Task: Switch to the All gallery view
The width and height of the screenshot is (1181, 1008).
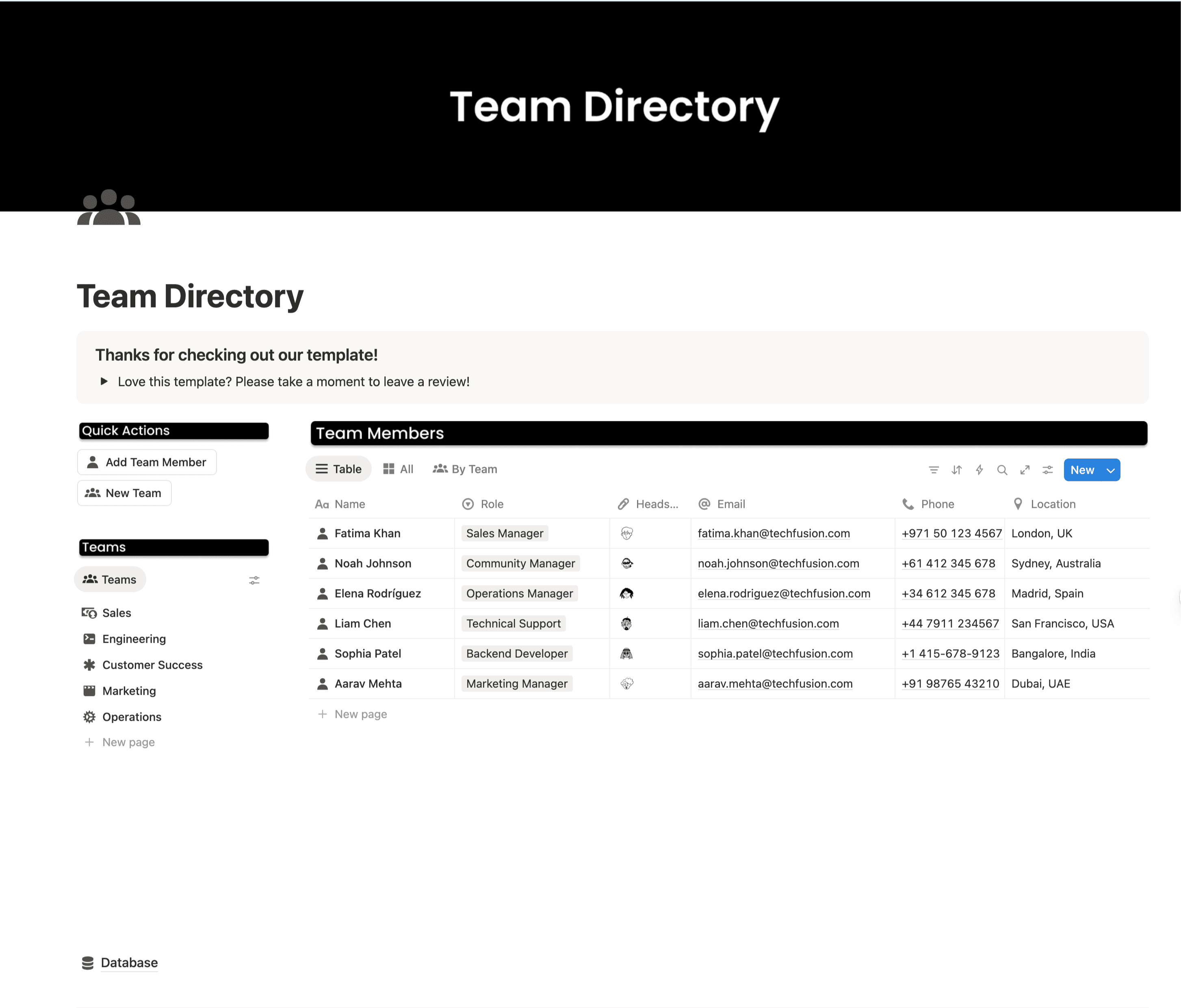Action: click(399, 468)
